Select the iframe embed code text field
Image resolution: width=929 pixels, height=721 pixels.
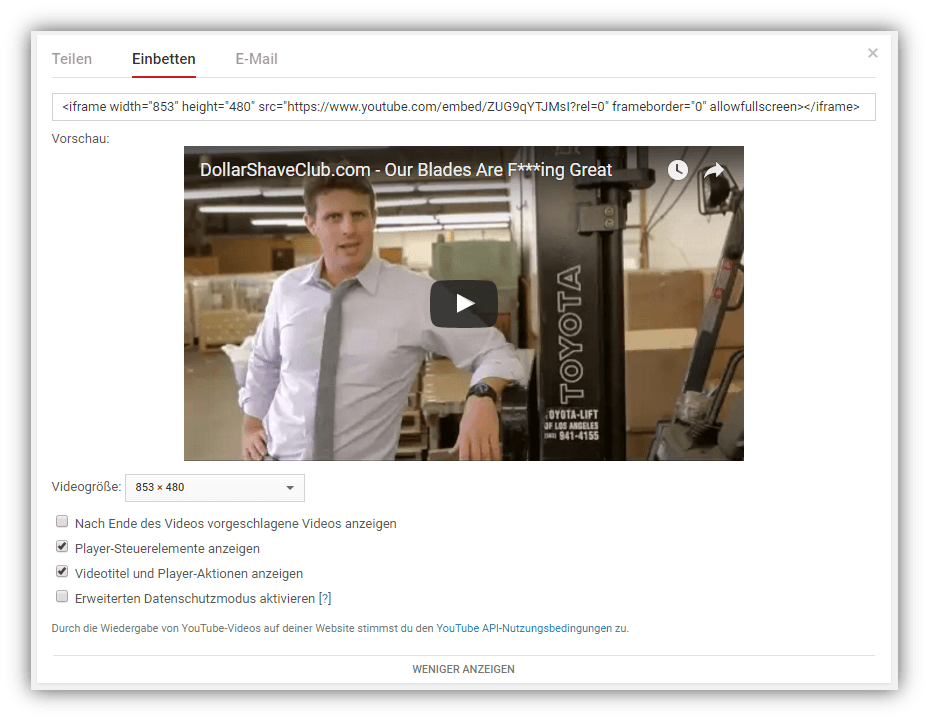tap(463, 106)
